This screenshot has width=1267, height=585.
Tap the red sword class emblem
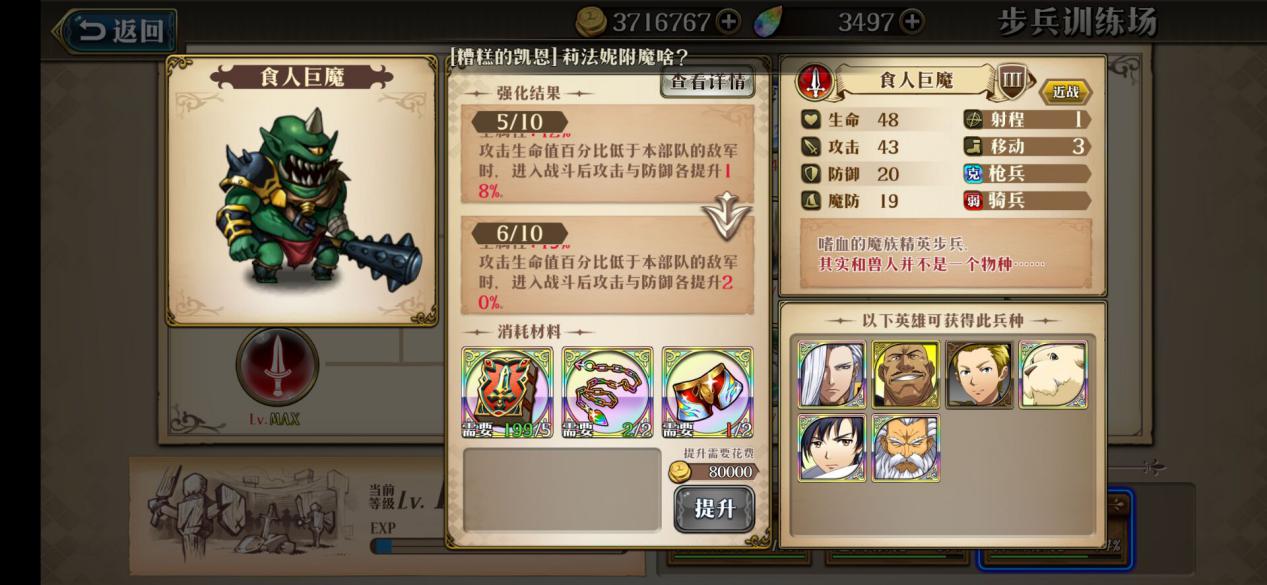pyautogui.click(x=815, y=82)
